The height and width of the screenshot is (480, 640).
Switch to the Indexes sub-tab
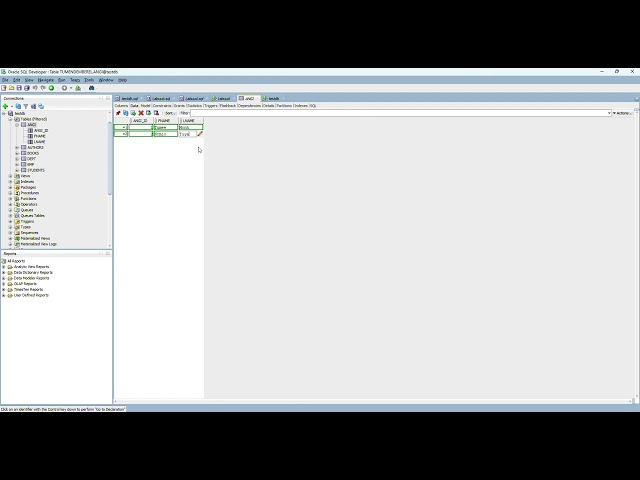301,106
